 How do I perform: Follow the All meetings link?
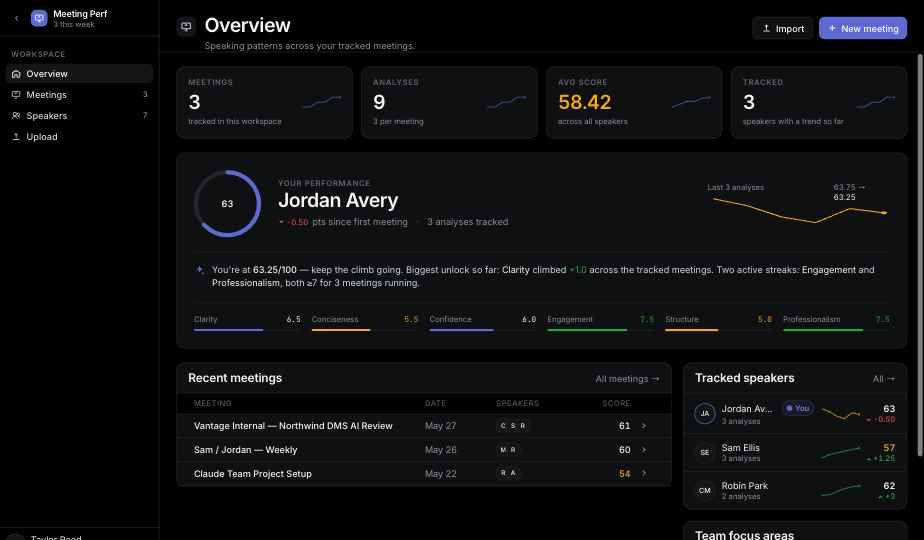pyautogui.click(x=627, y=379)
